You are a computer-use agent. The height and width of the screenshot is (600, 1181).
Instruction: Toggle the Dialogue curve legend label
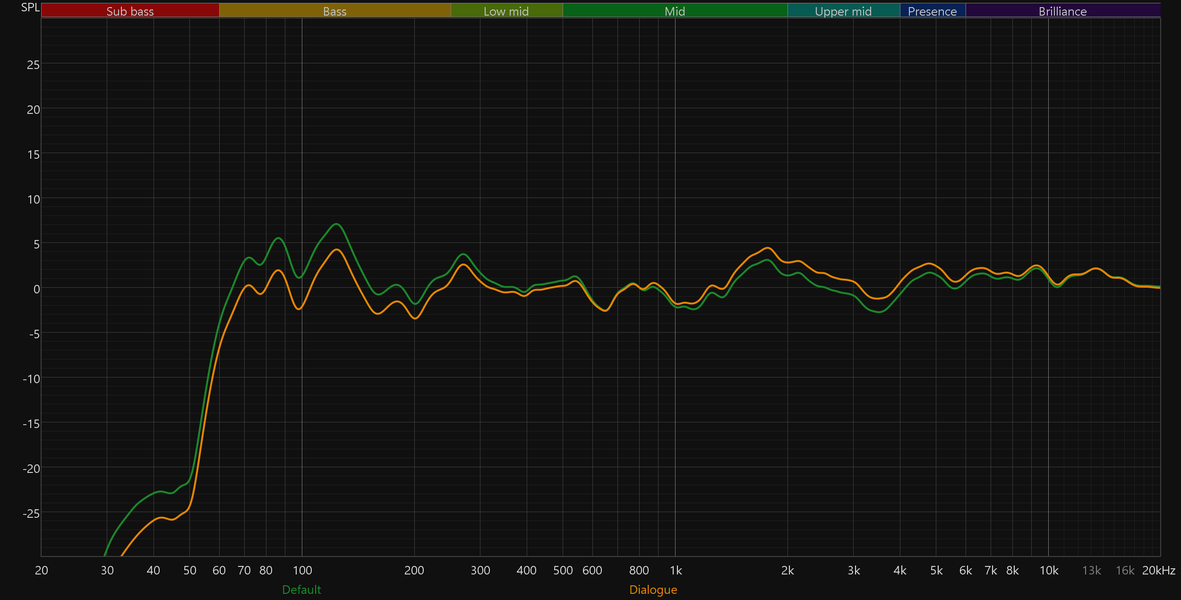[x=653, y=589]
